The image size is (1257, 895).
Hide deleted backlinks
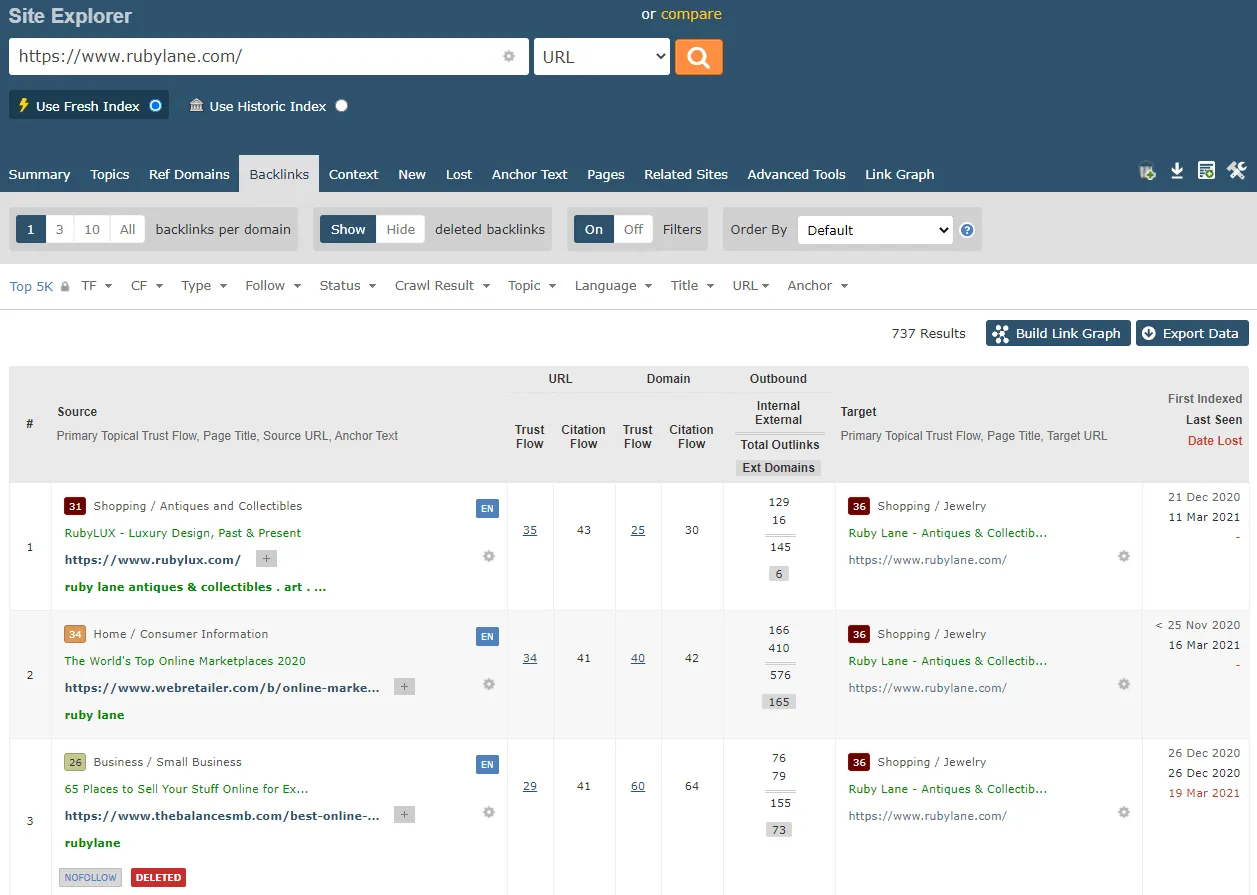pos(400,229)
